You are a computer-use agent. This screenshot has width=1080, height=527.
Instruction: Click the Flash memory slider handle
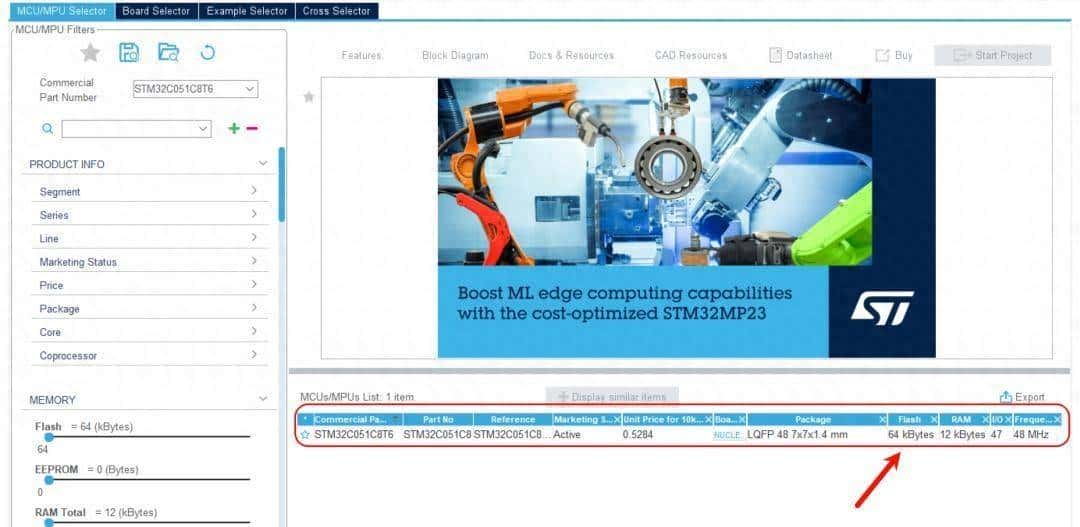click(x=48, y=437)
